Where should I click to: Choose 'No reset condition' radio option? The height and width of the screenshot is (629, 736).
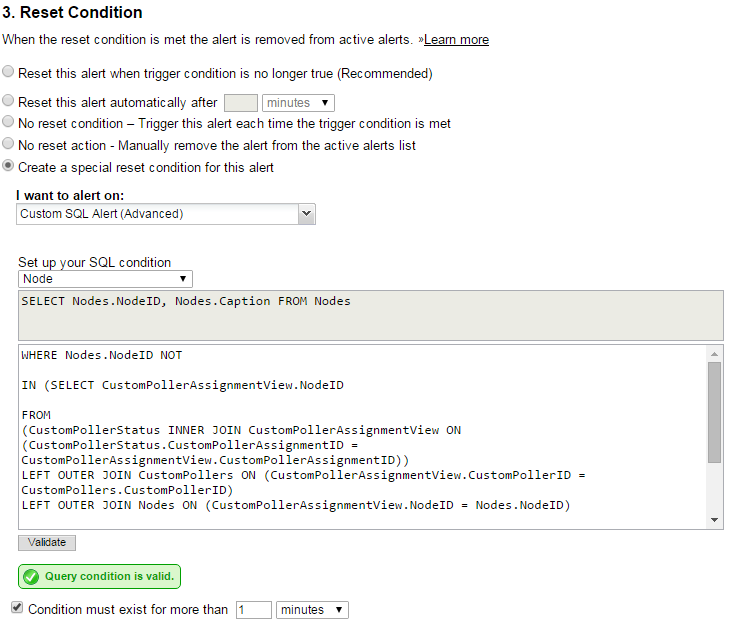(x=8, y=121)
